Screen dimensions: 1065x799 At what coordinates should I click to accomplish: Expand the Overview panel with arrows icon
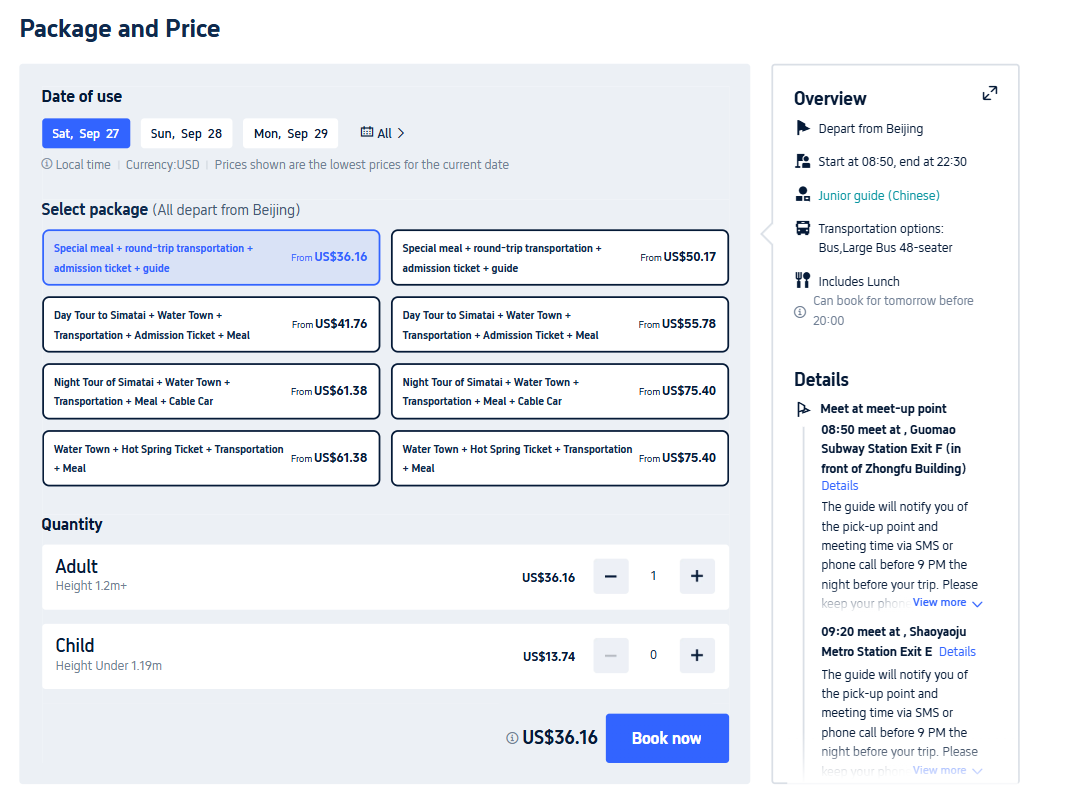(989, 93)
